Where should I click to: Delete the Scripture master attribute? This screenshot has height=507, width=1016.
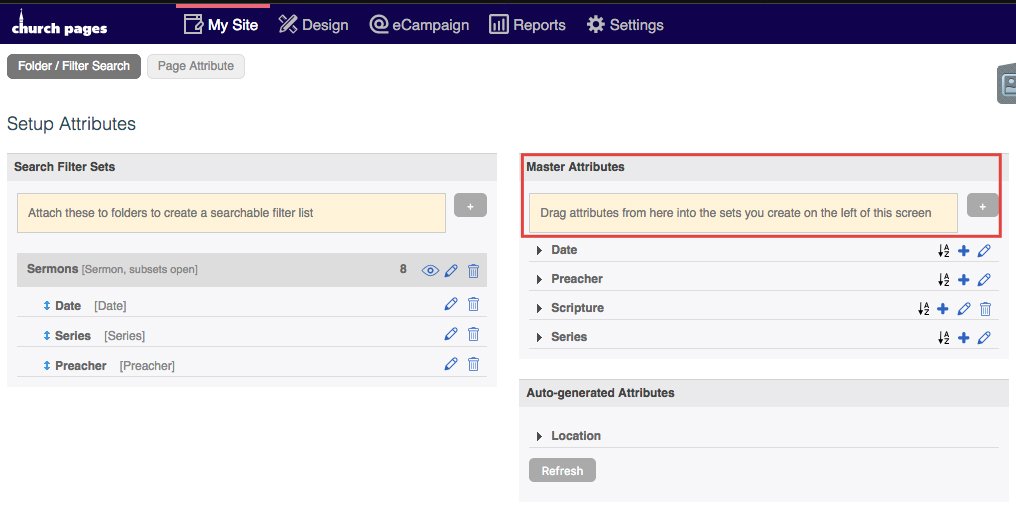[x=986, y=309]
